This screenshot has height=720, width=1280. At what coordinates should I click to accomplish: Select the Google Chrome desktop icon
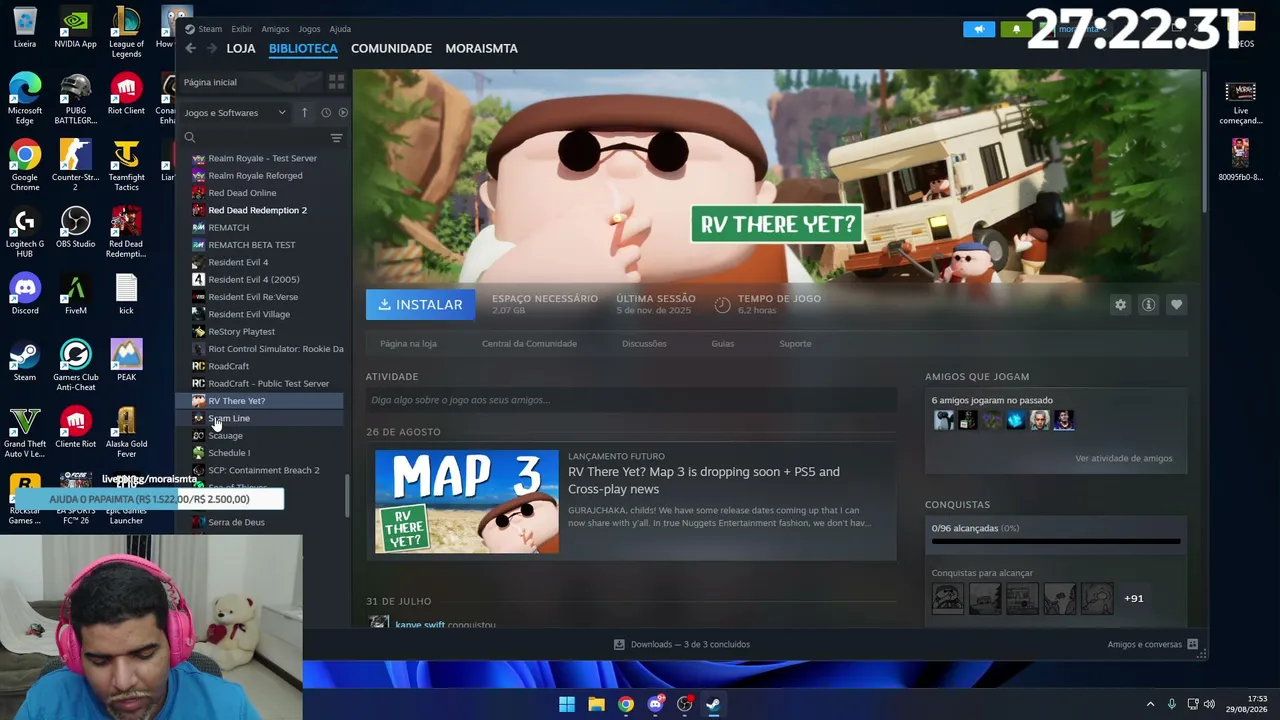coord(25,166)
